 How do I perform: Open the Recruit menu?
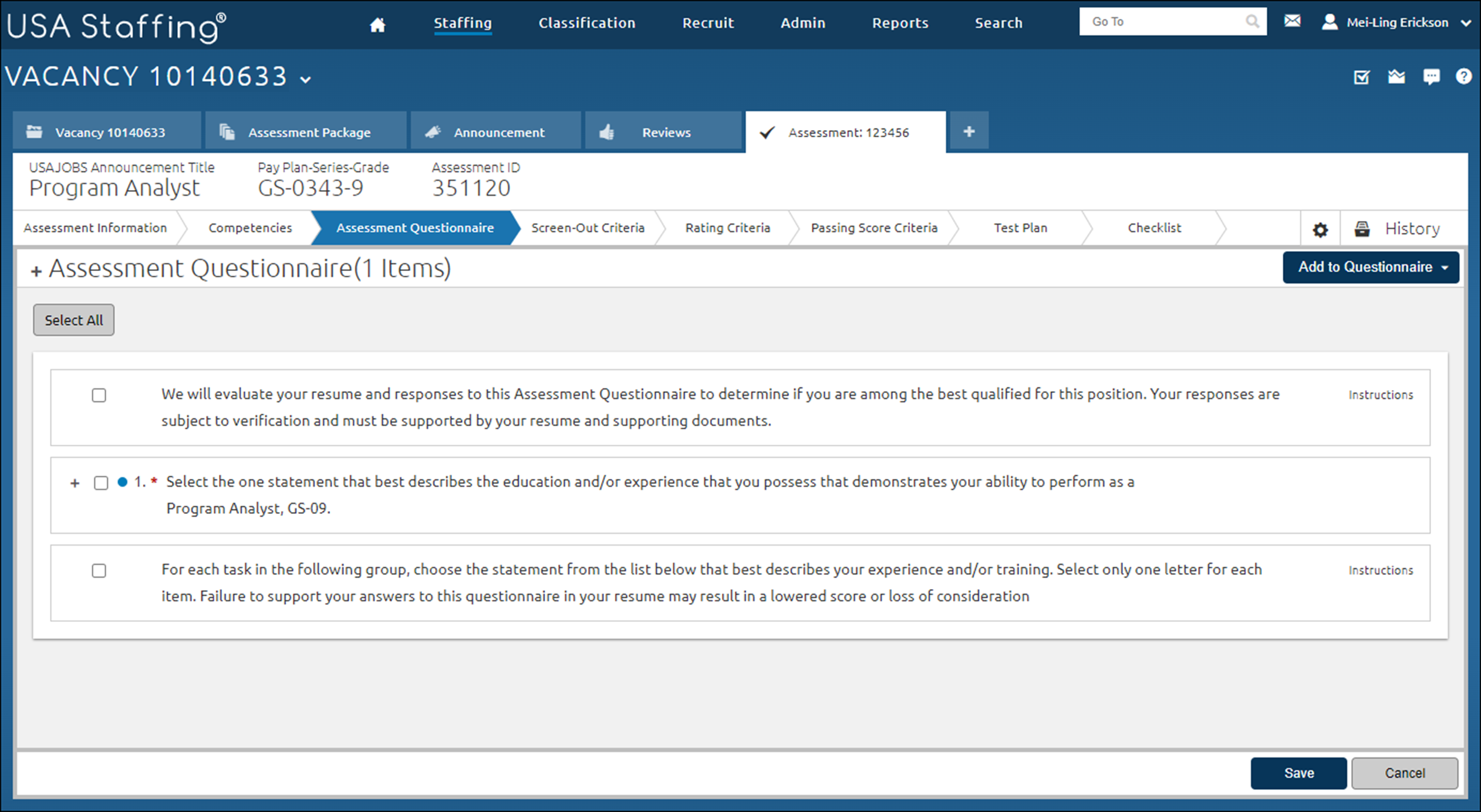pyautogui.click(x=708, y=23)
